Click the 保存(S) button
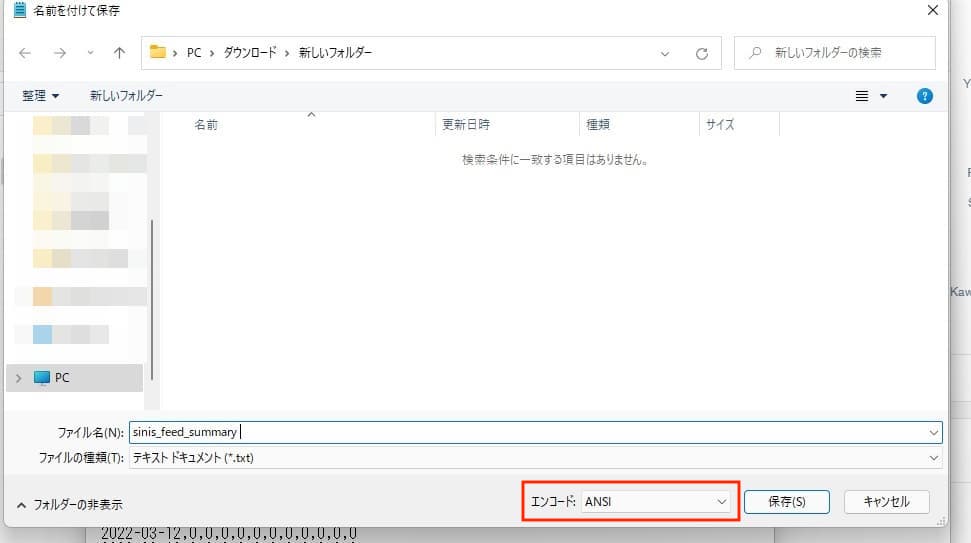The image size is (971, 543). click(786, 502)
